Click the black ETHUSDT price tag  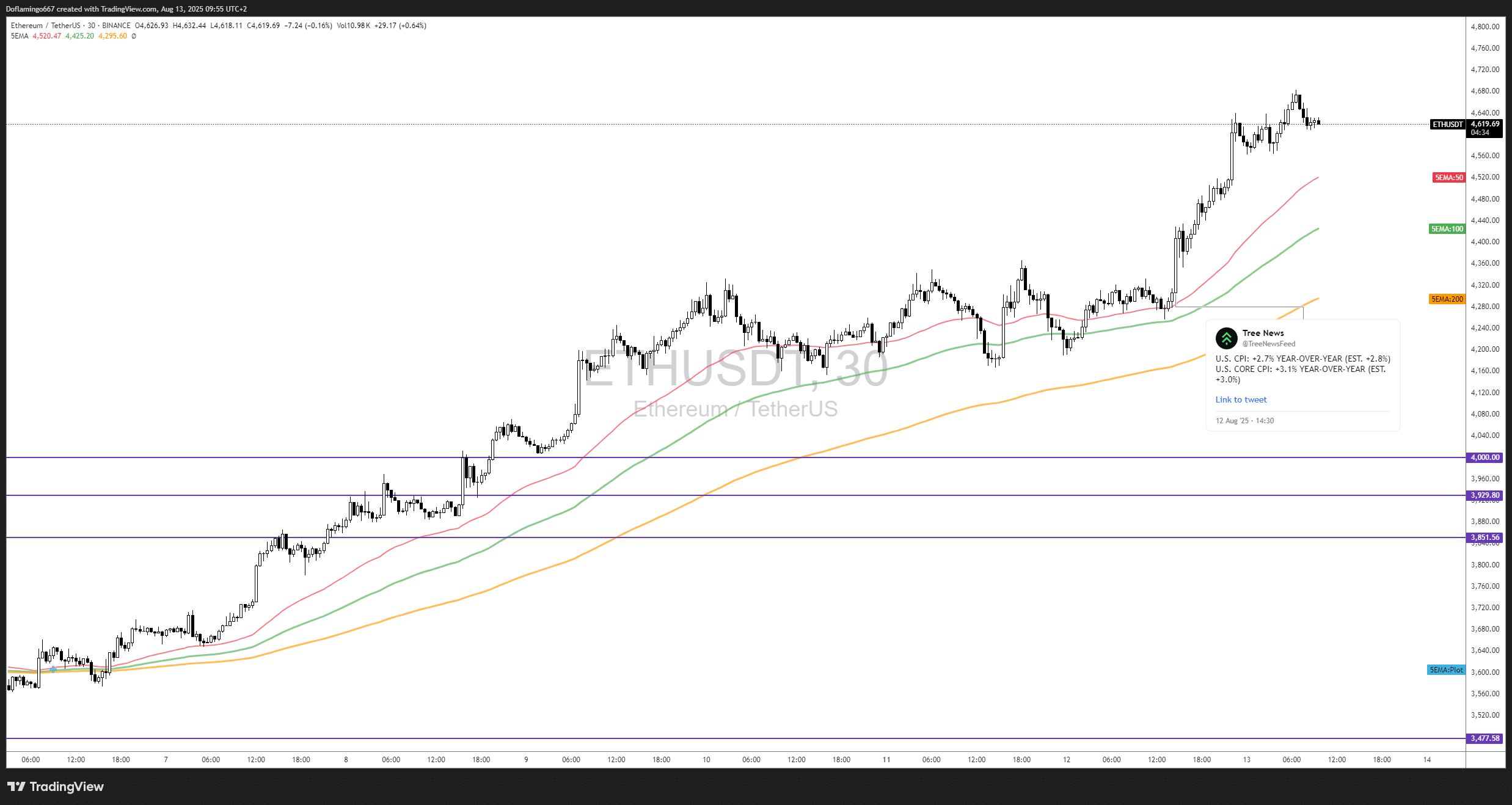point(1447,125)
